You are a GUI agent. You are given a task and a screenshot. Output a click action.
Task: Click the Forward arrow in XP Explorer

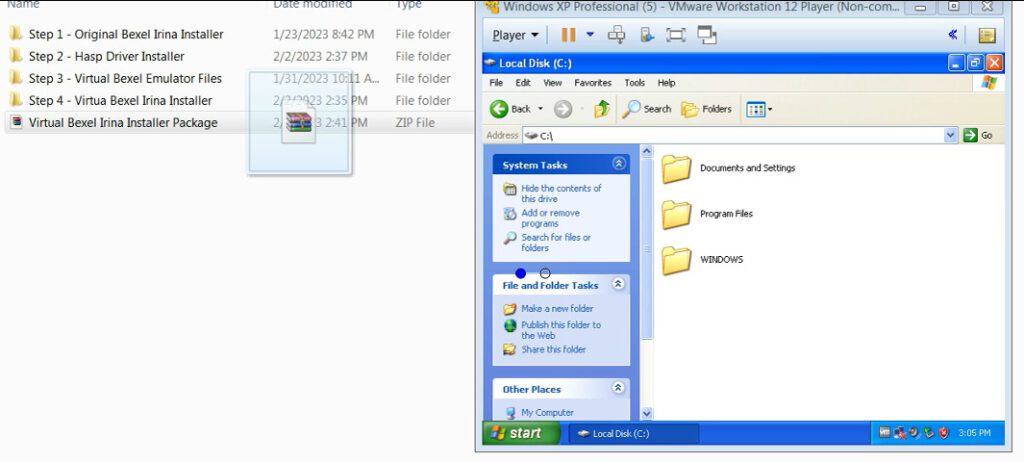pyautogui.click(x=563, y=109)
